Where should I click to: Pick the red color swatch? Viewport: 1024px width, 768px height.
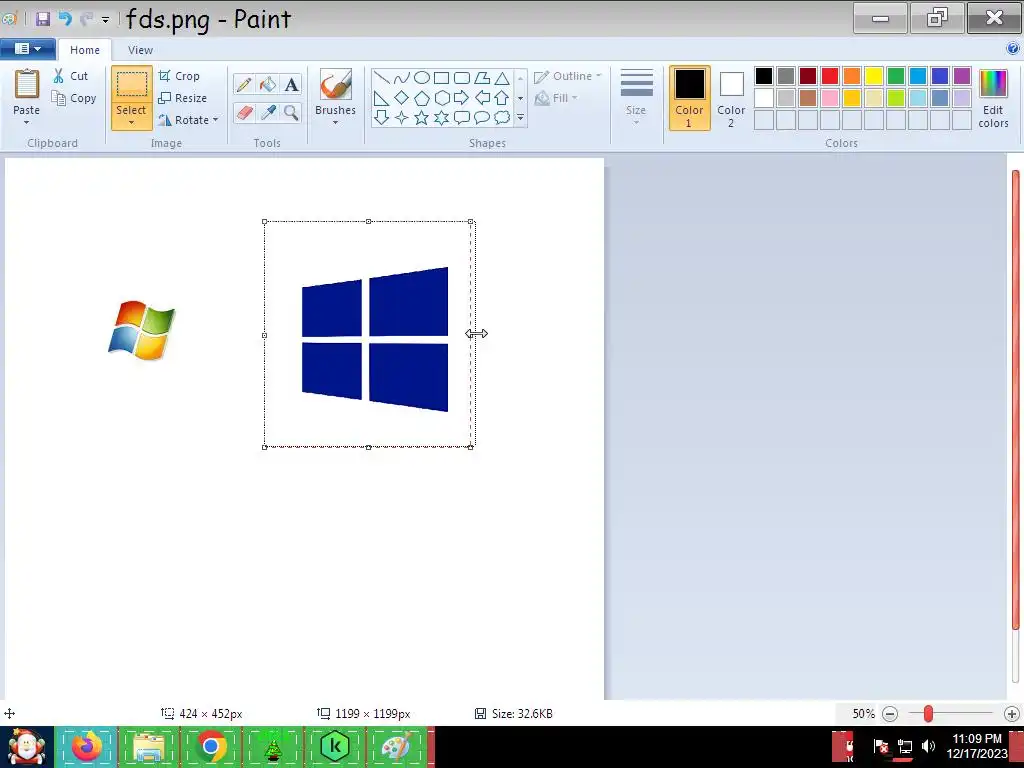coord(830,76)
